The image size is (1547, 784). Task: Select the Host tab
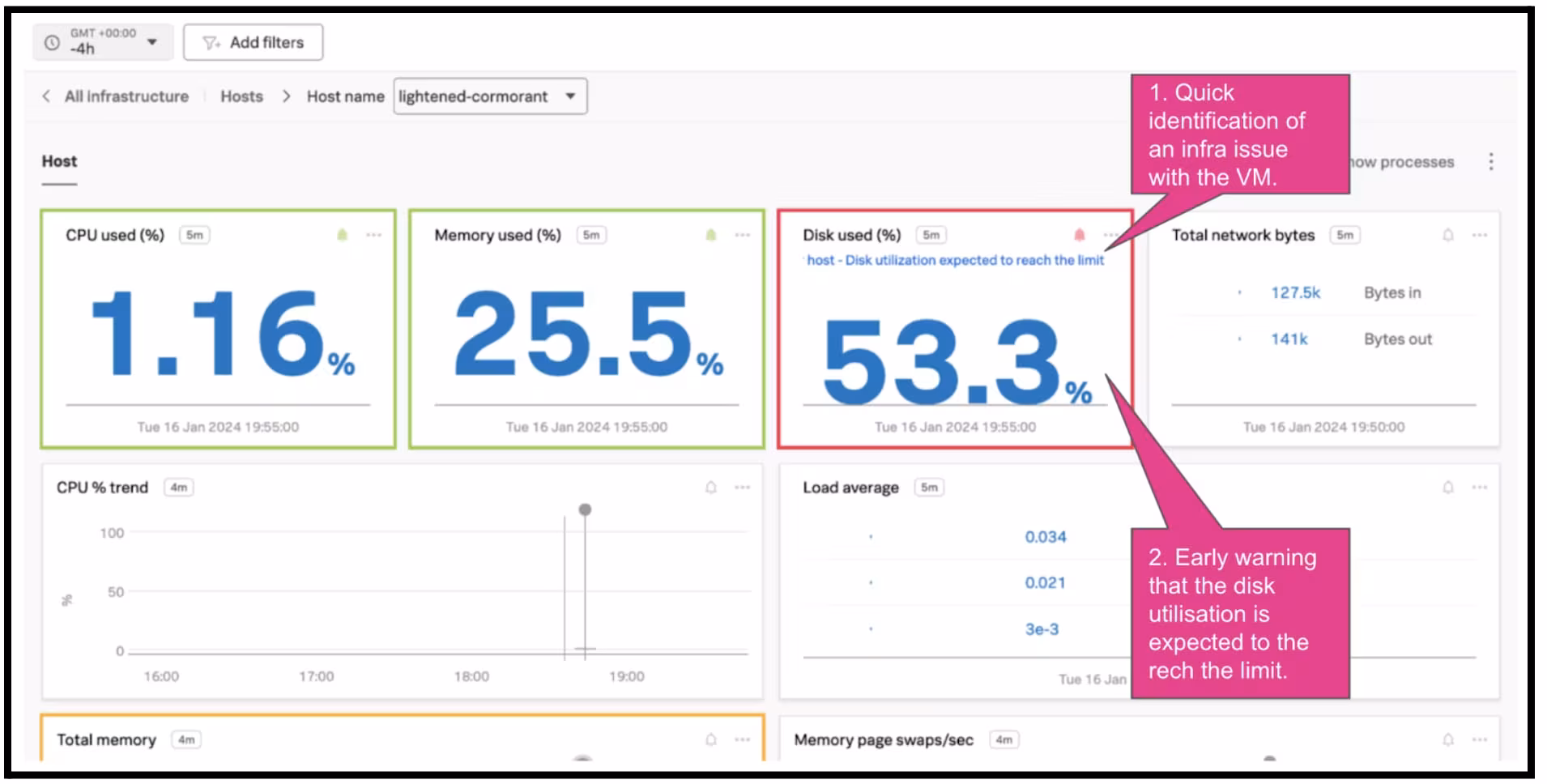[59, 162]
